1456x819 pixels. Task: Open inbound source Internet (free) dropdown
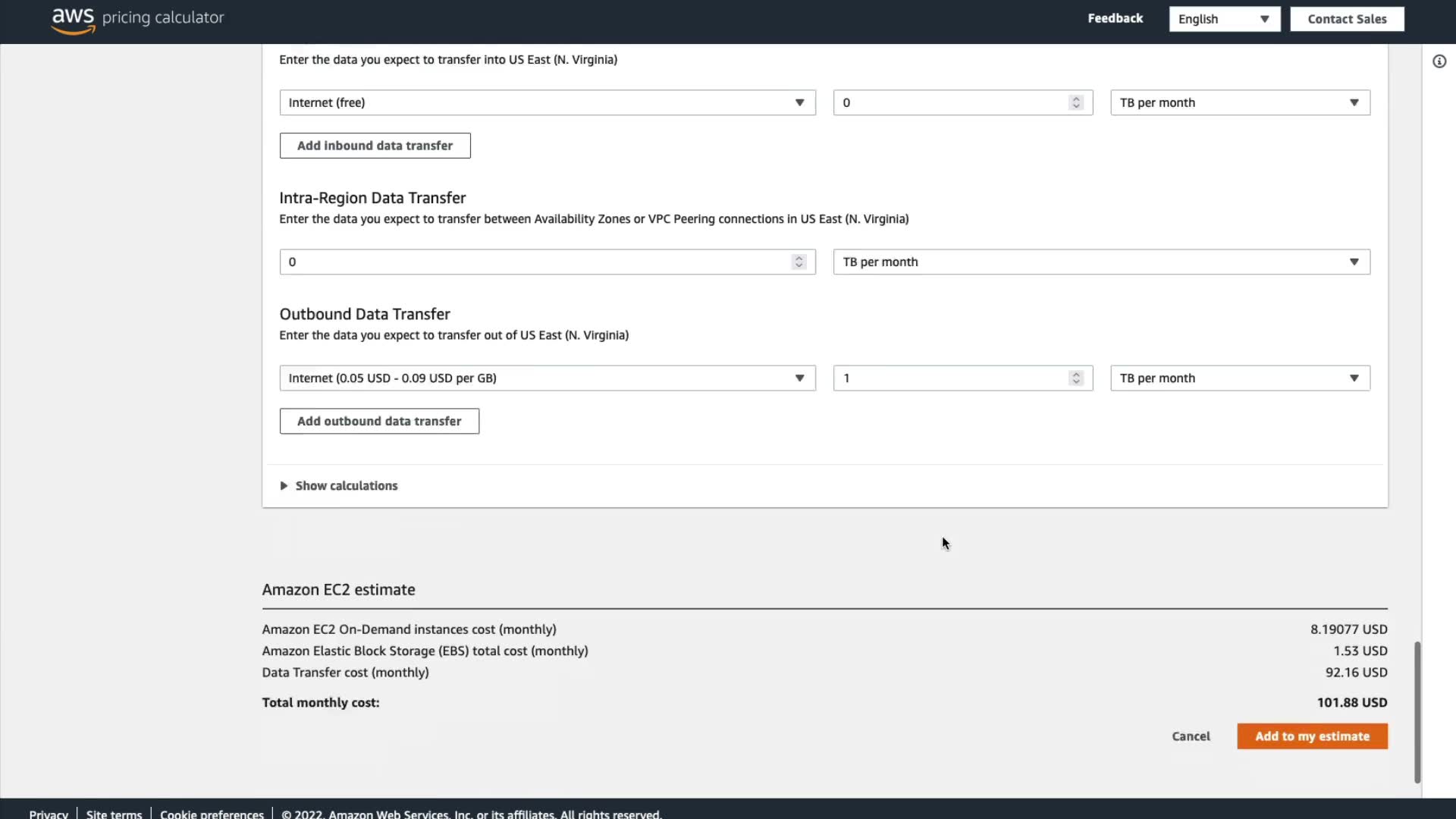pos(547,102)
